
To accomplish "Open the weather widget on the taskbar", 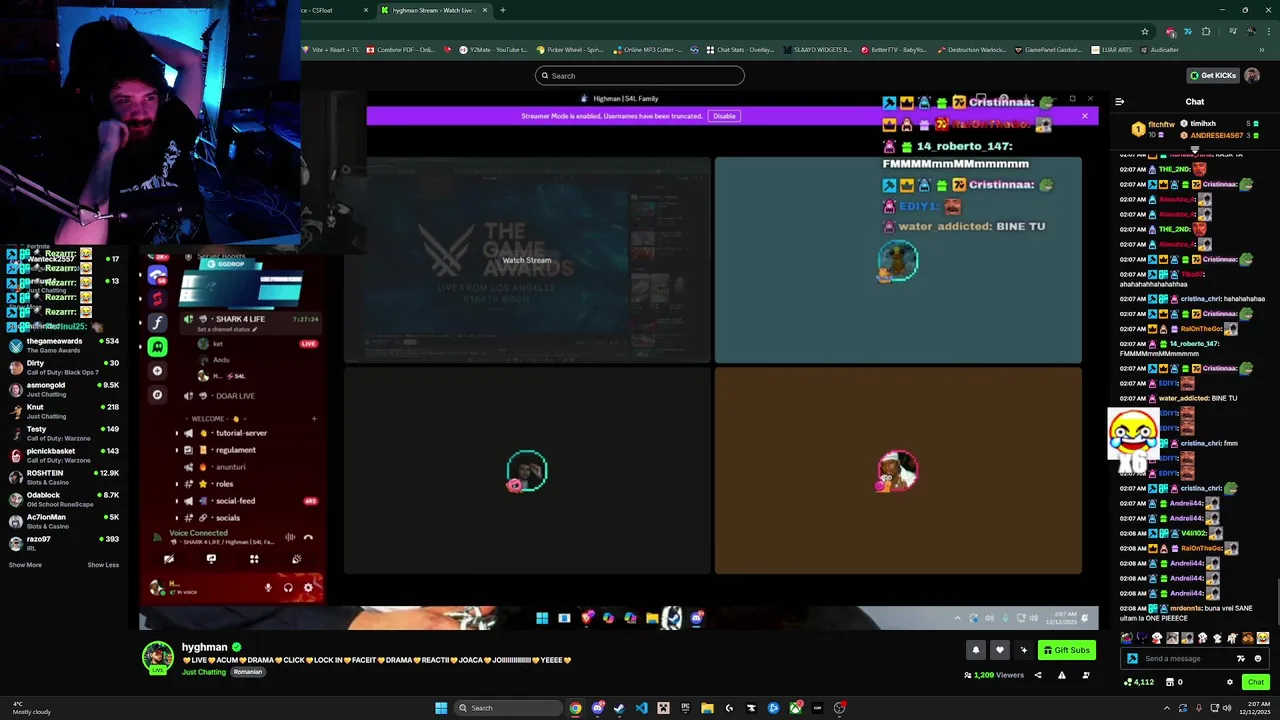I will tap(30, 708).
